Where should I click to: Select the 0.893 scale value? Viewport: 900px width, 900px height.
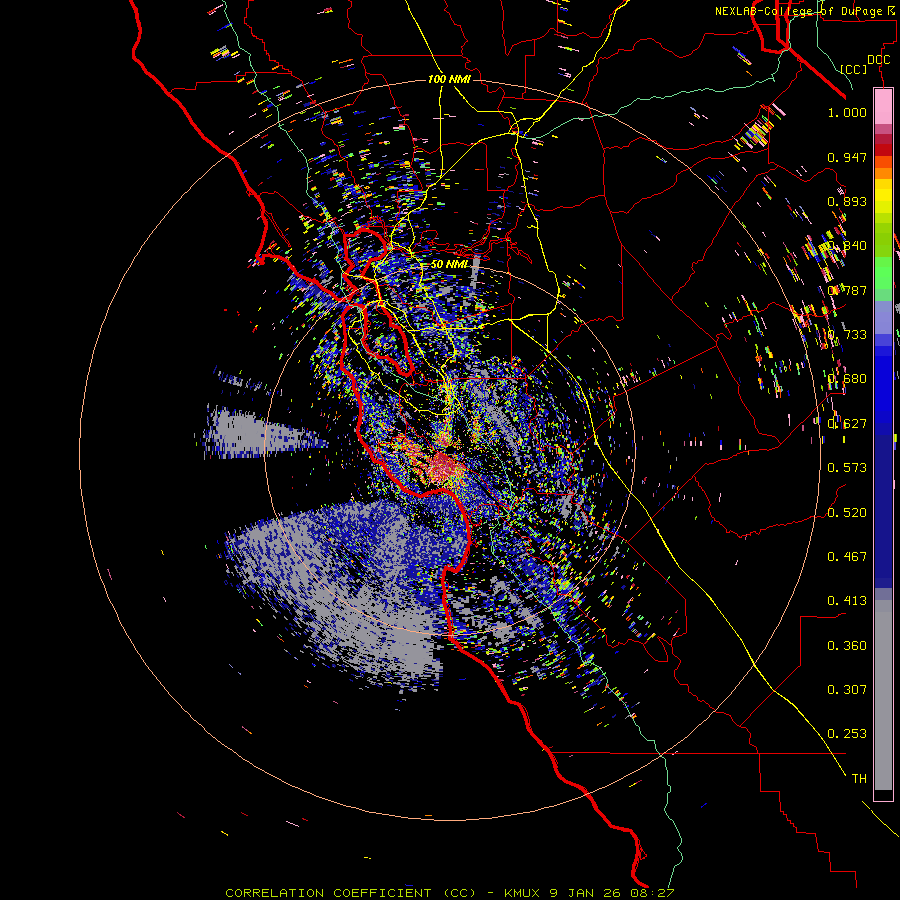pos(847,201)
